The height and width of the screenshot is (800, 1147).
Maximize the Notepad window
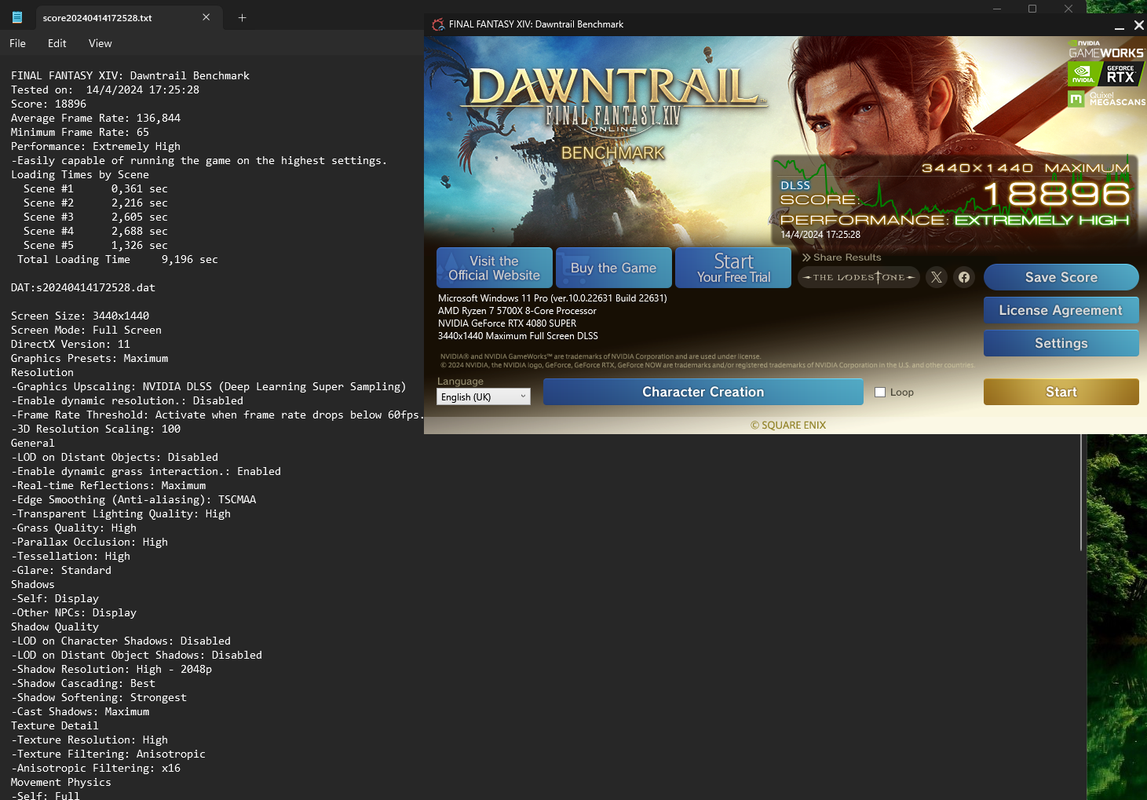point(1032,9)
